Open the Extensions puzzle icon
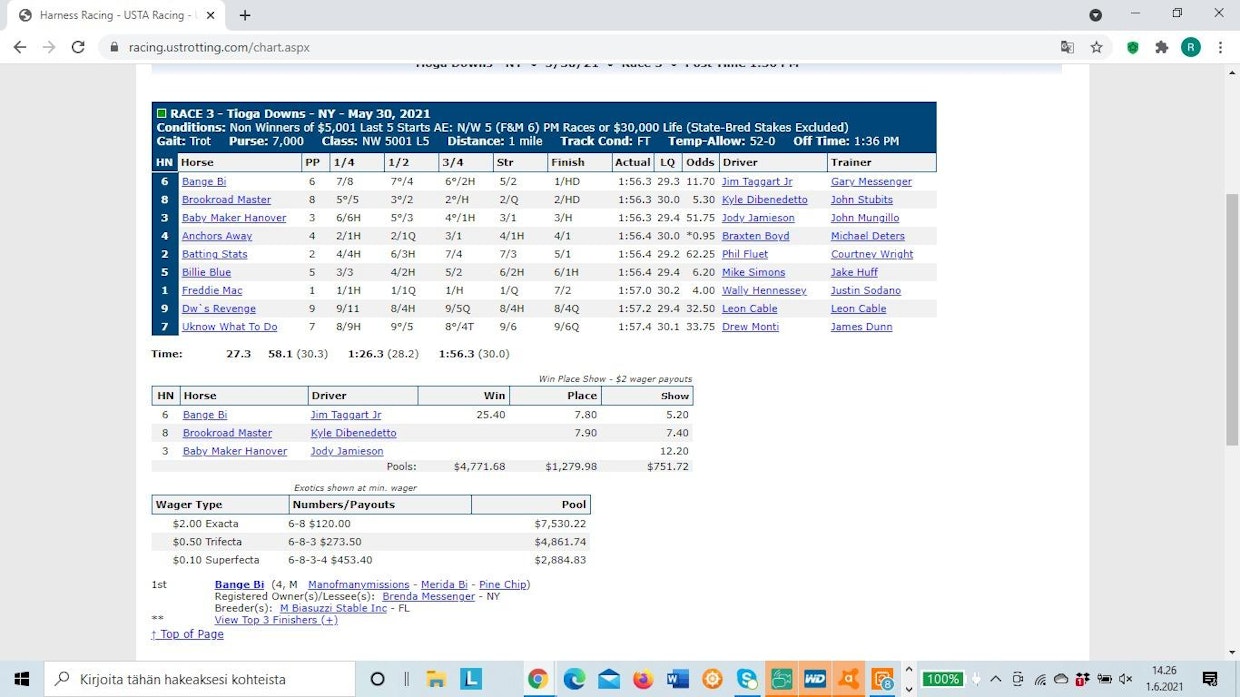 coord(1161,47)
